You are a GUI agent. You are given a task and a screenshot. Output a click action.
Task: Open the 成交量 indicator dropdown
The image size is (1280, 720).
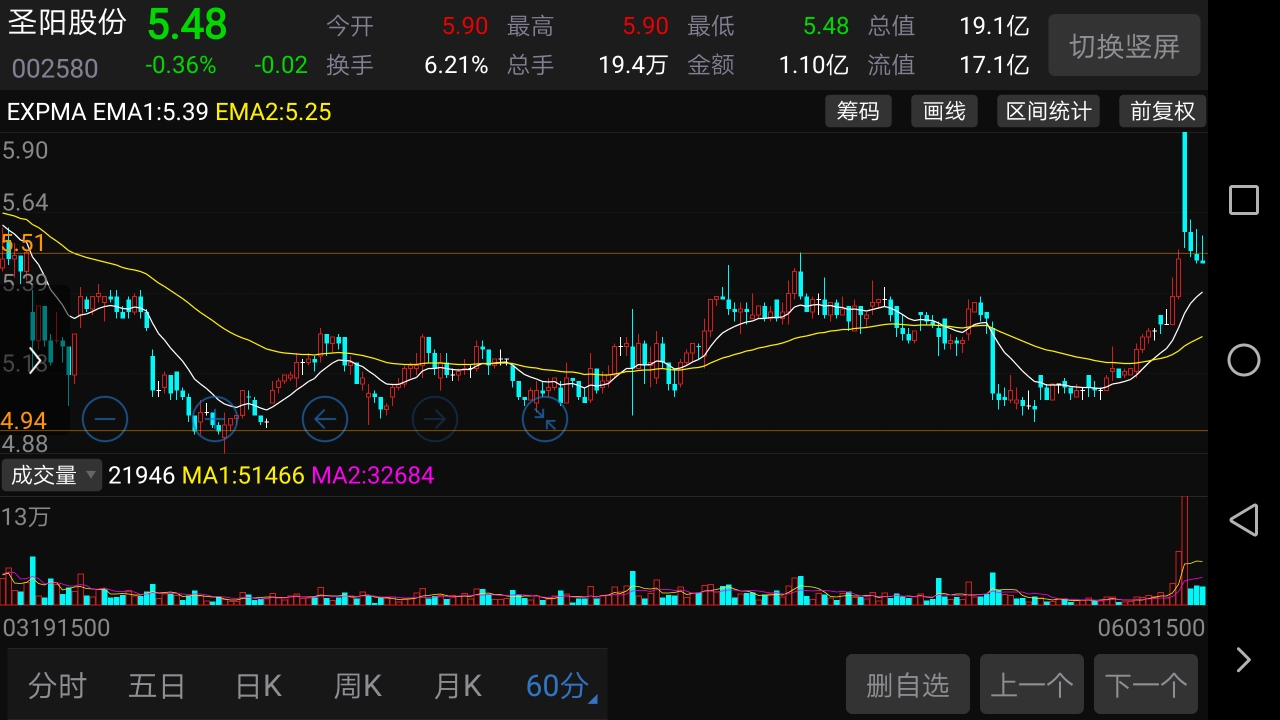(52, 475)
